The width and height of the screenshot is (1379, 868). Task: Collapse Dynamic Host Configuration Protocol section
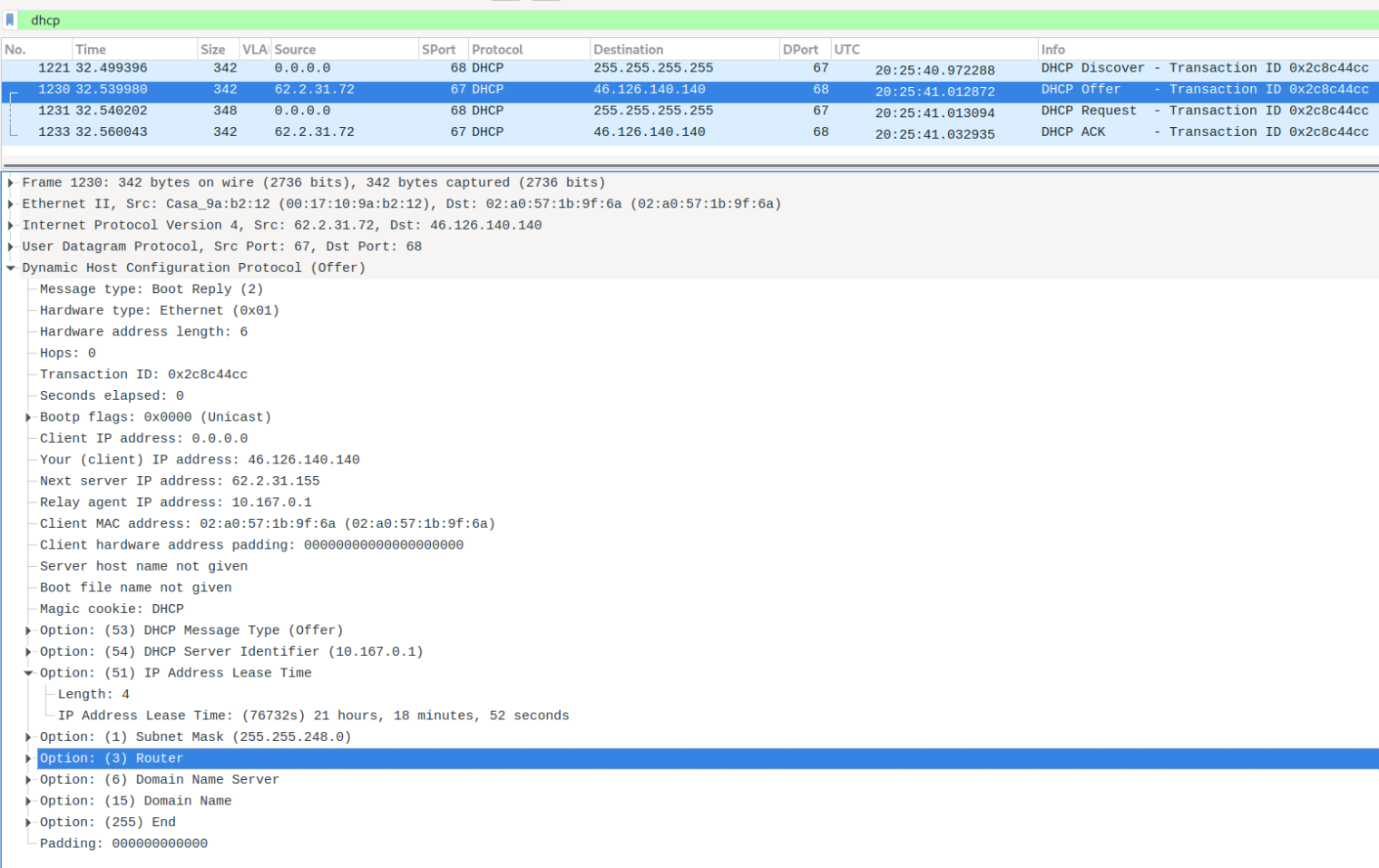11,268
